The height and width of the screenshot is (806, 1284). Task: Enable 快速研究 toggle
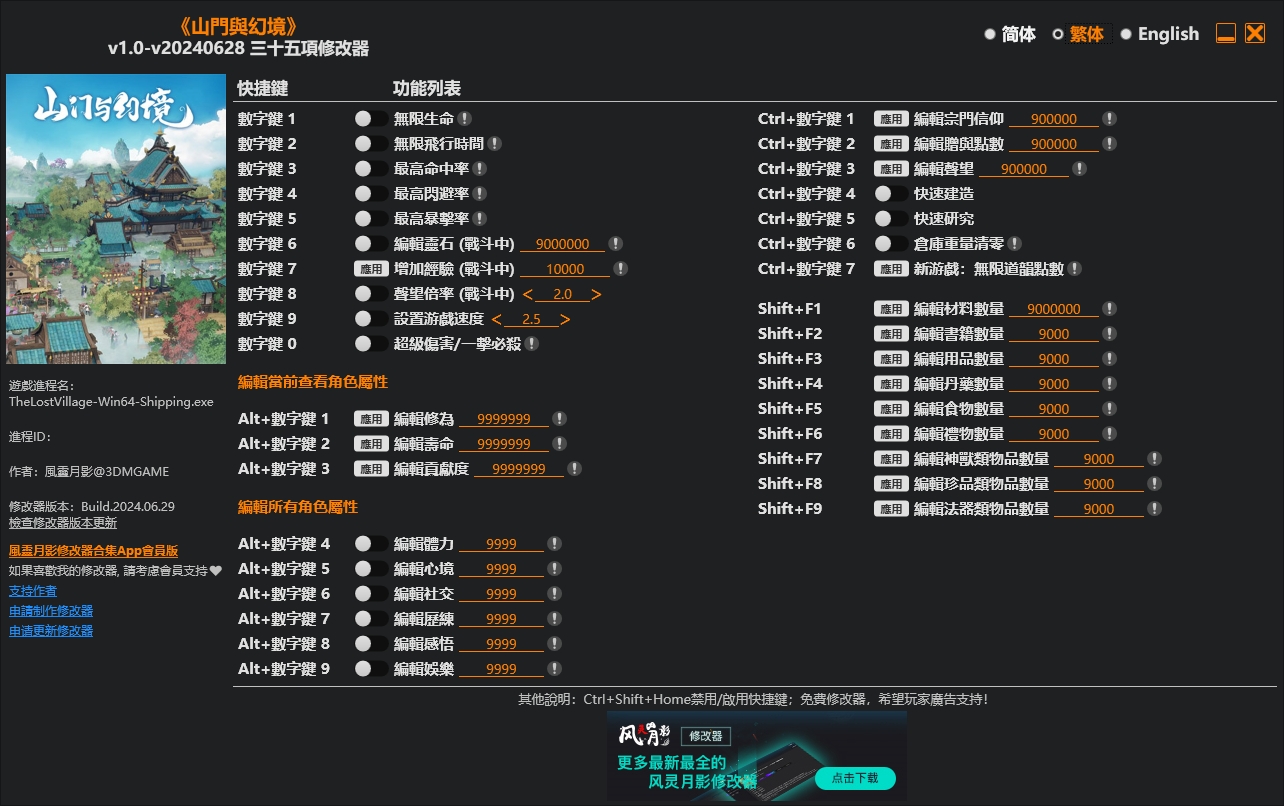[x=891, y=219]
